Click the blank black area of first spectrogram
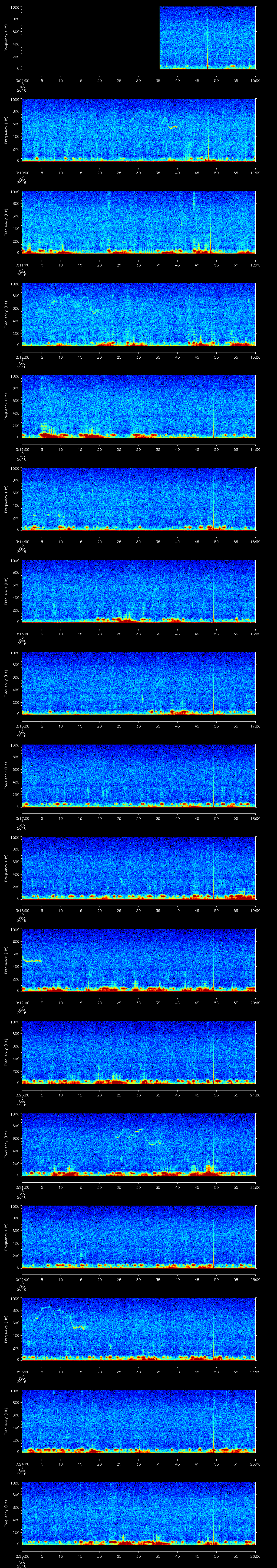277x1568 pixels. [x=90, y=38]
